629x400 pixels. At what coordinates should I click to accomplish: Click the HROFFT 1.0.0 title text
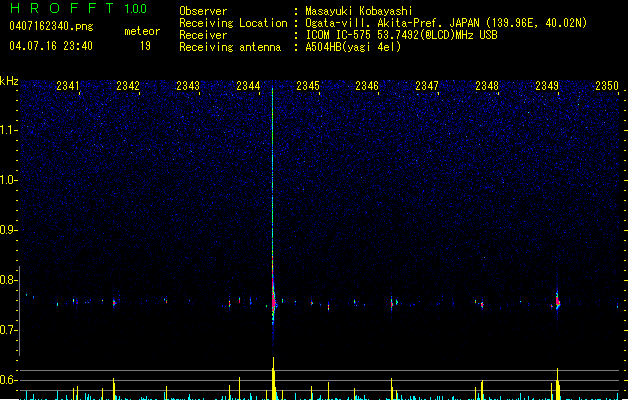coord(79,8)
